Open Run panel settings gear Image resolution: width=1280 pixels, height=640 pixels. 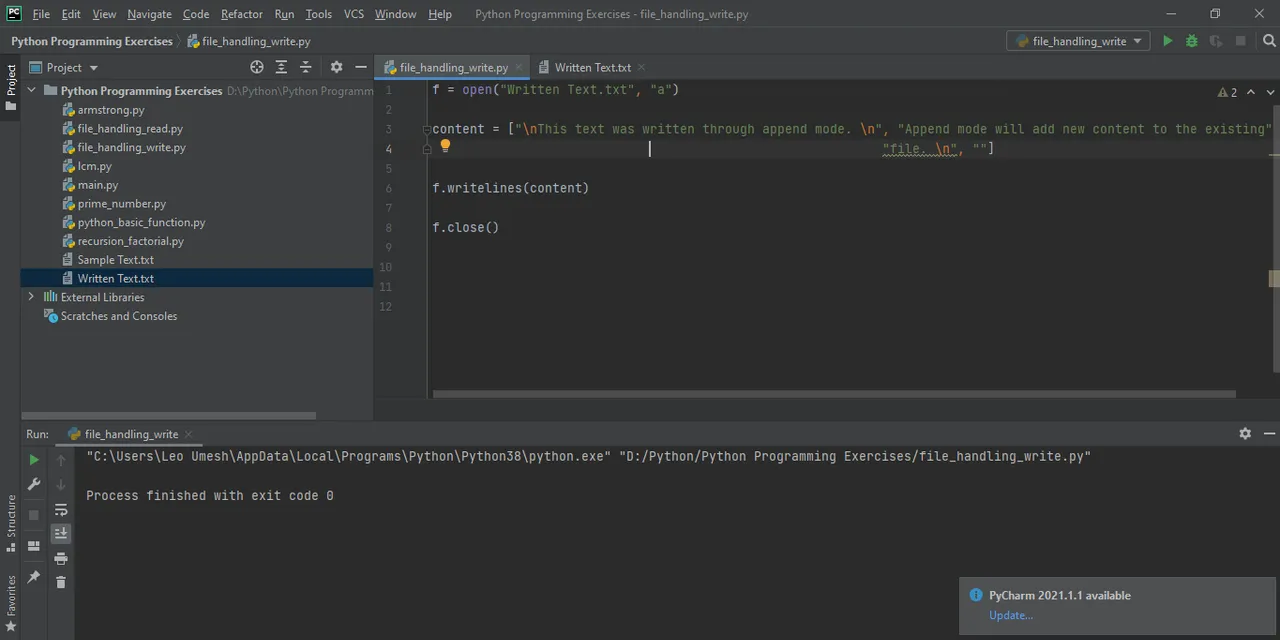point(1245,434)
